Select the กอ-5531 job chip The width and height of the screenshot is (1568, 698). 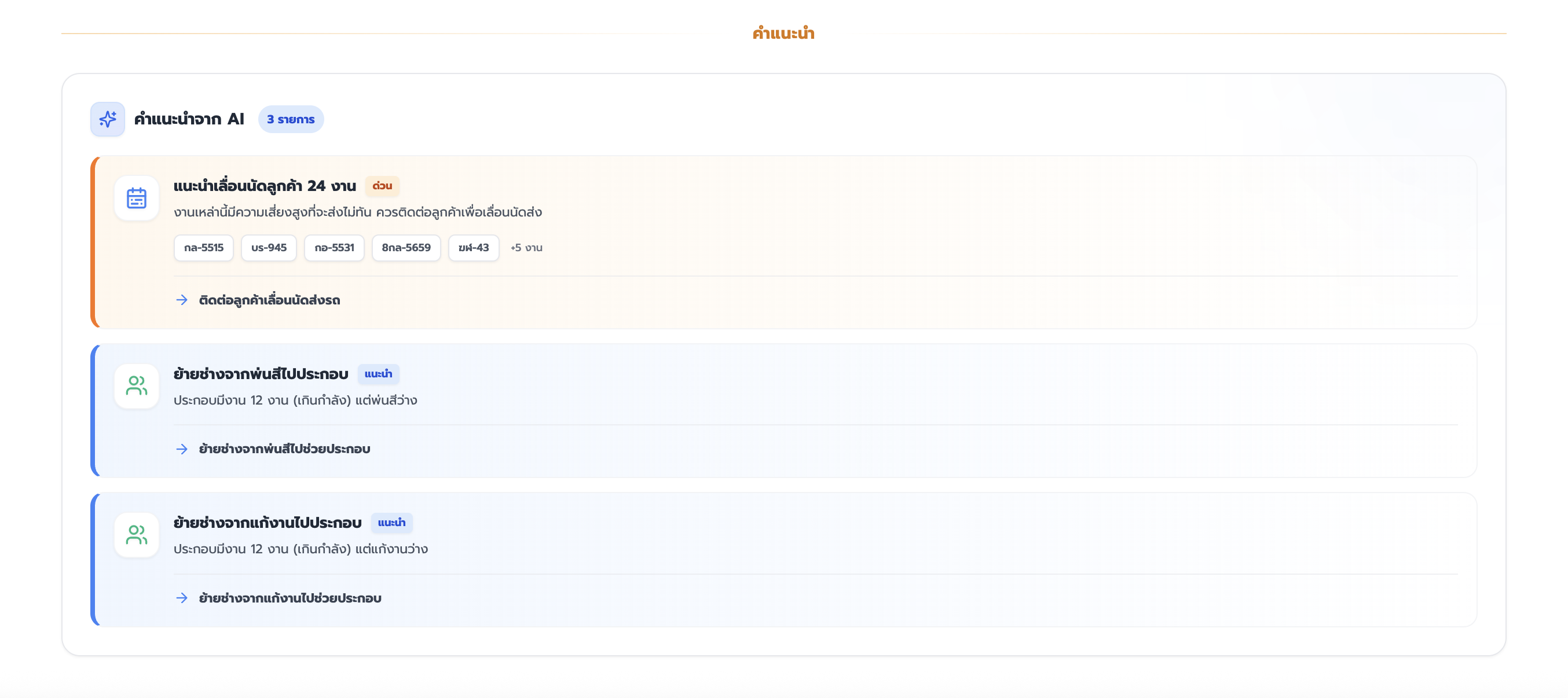click(x=334, y=248)
